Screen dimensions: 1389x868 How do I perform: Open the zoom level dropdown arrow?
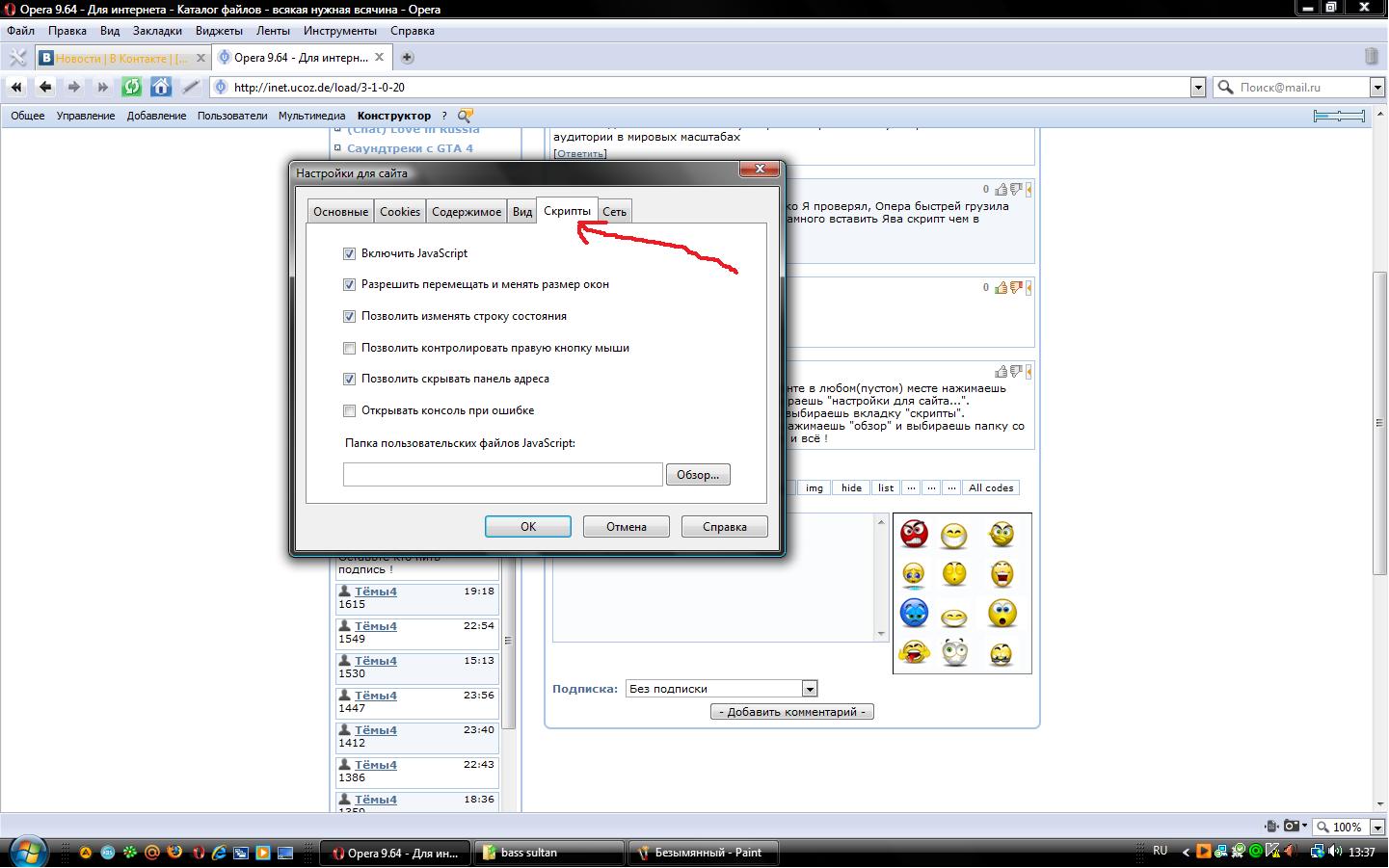1377,827
